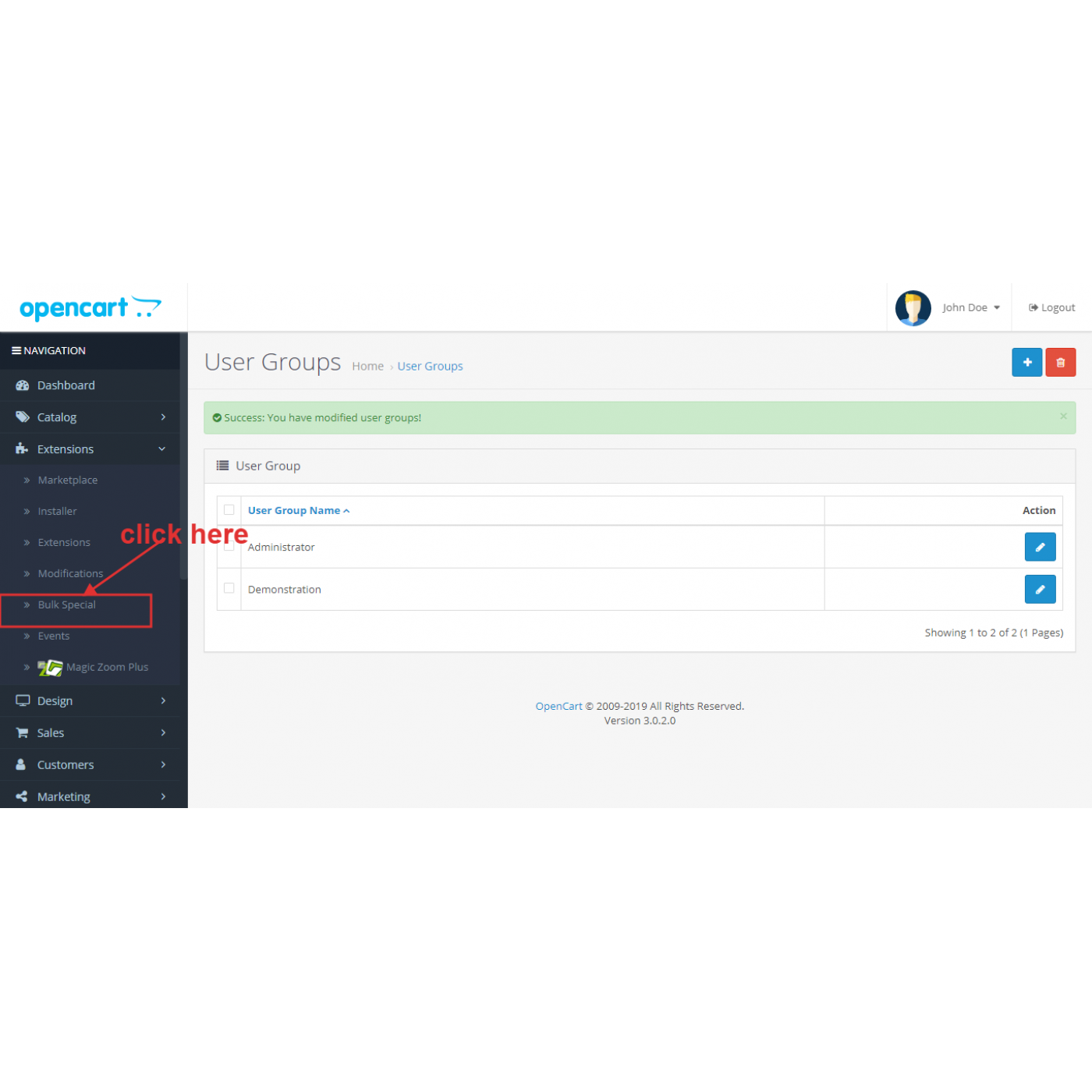1092x1092 pixels.
Task: Click the red trash delete icon
Action: [x=1060, y=362]
